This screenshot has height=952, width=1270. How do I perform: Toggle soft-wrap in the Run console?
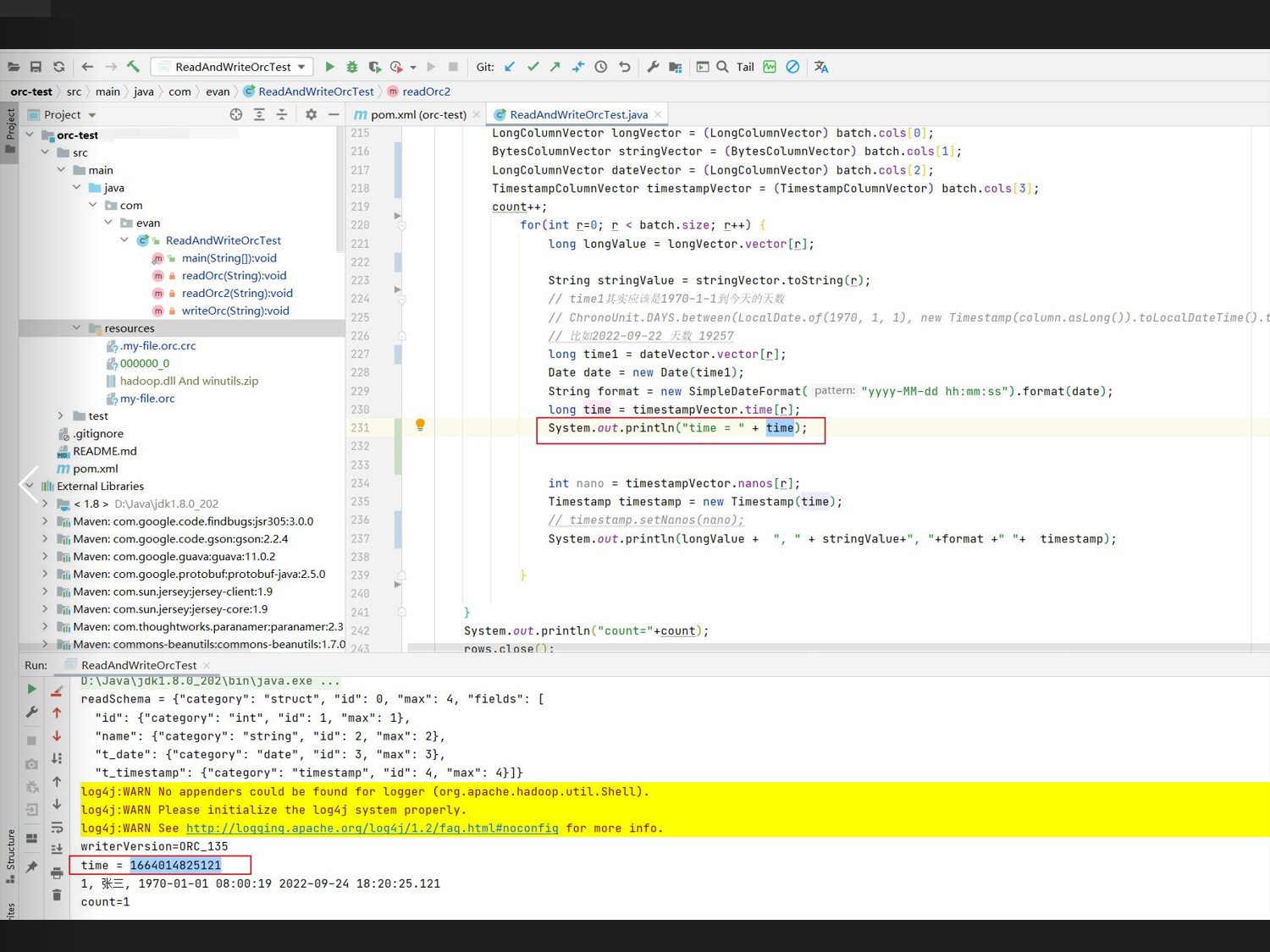[x=58, y=827]
